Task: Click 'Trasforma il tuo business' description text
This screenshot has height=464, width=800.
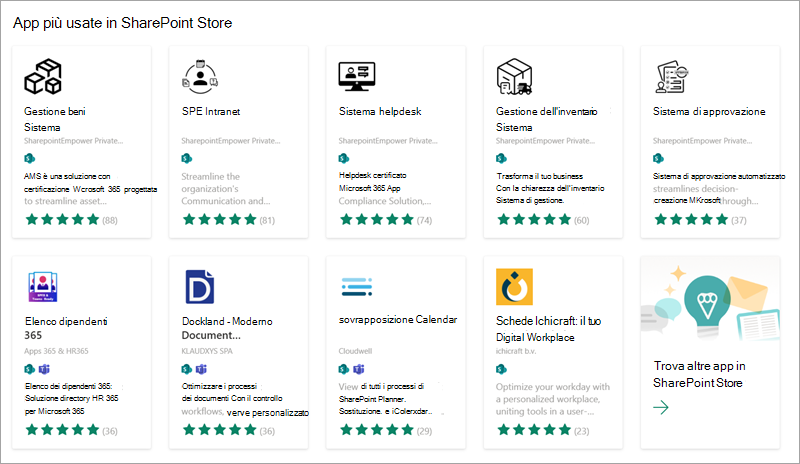Action: [x=539, y=176]
